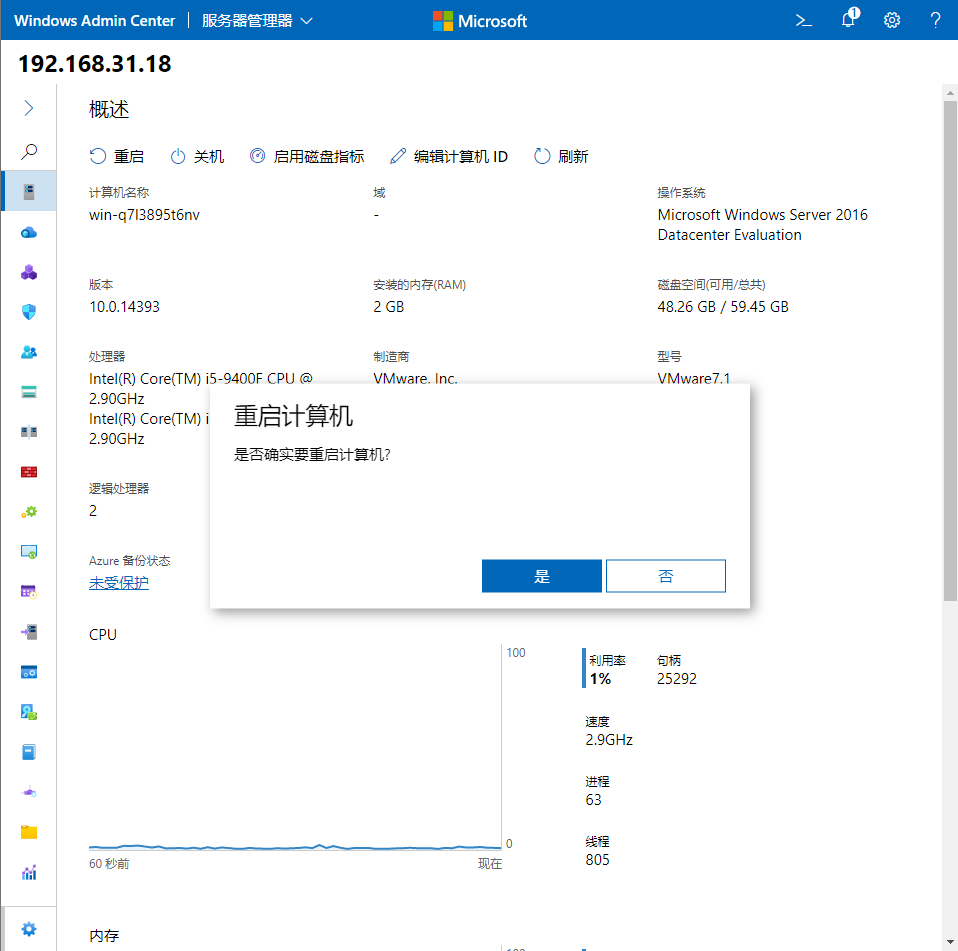958x951 pixels.
Task: Click the Windows Admin Center title
Action: (94, 20)
